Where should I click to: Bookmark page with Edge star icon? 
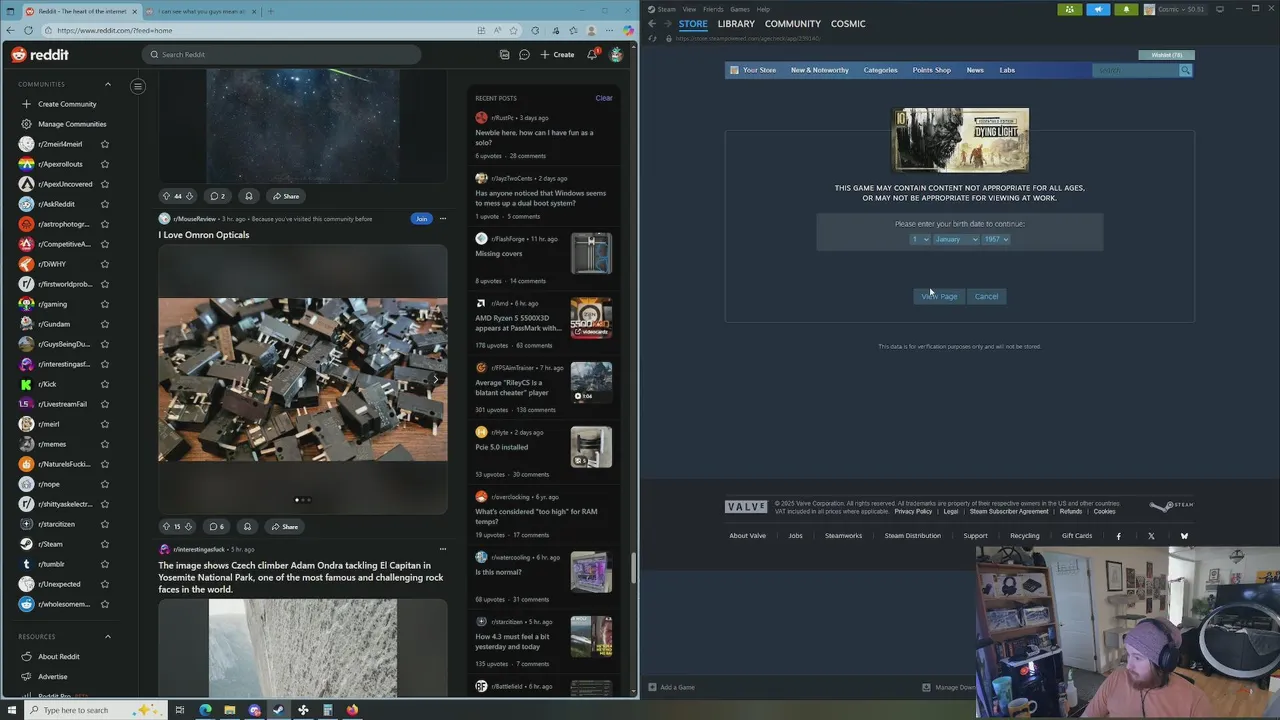coord(514,30)
